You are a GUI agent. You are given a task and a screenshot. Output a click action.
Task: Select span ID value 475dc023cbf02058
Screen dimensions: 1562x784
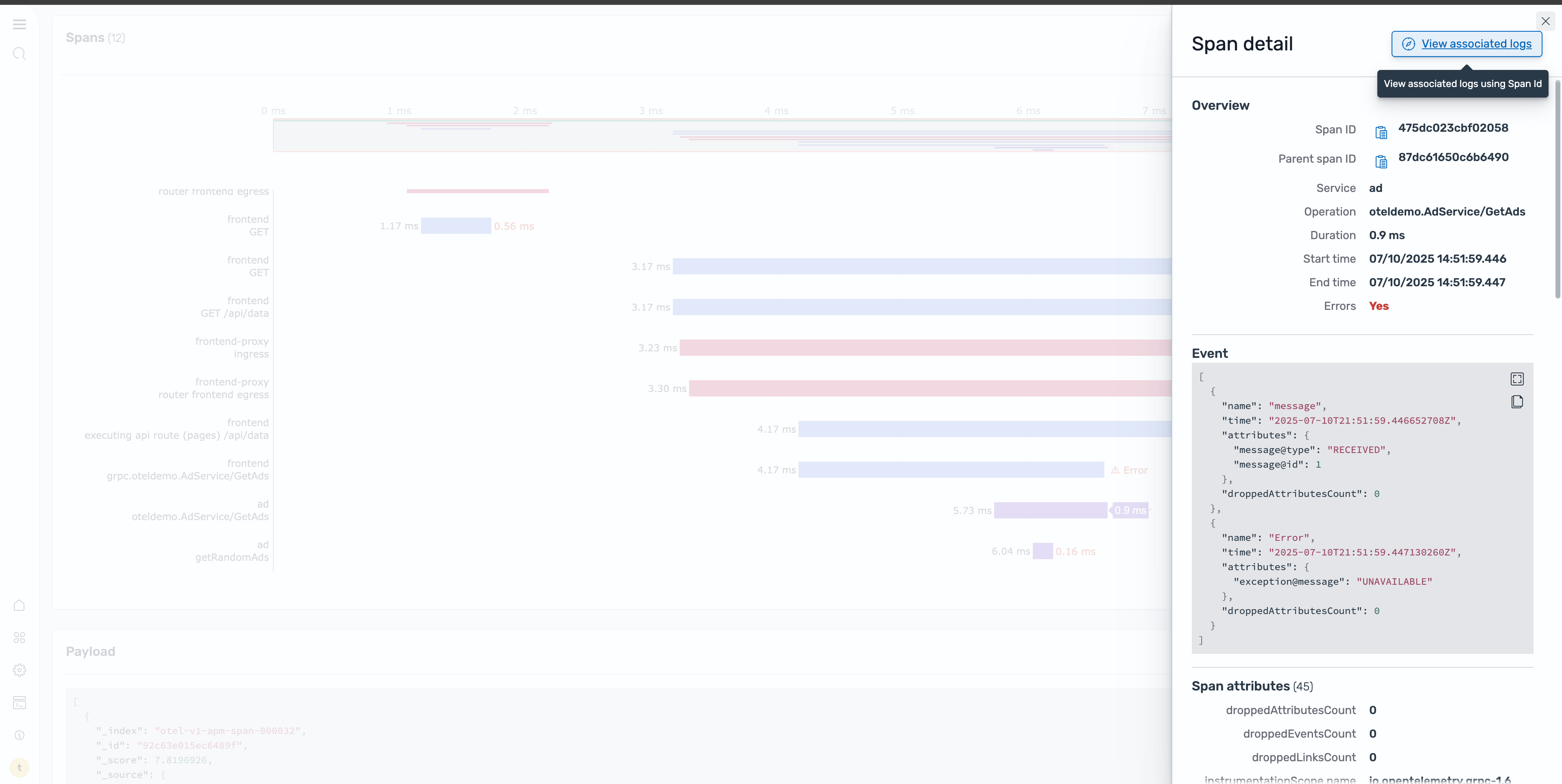tap(1453, 128)
